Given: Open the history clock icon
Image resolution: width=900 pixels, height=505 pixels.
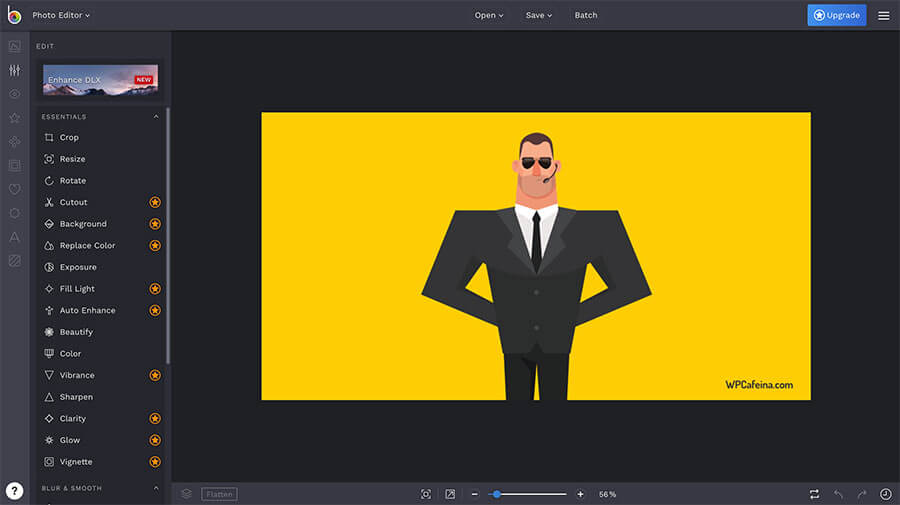Looking at the screenshot, I should point(885,494).
